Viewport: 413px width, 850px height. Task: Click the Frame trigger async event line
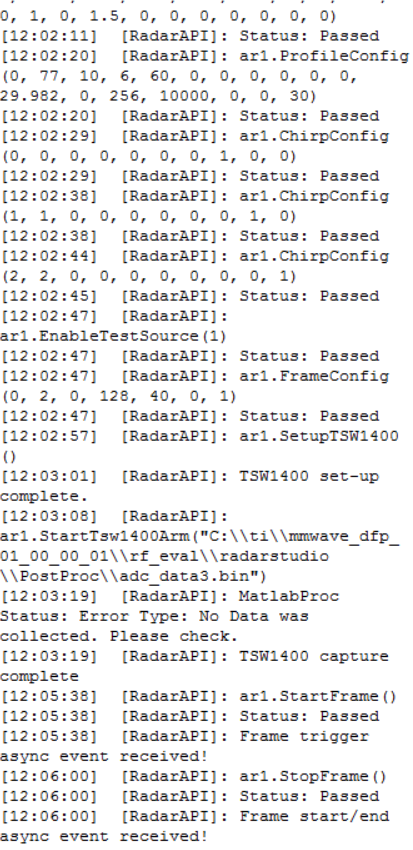pyautogui.click(x=184, y=746)
